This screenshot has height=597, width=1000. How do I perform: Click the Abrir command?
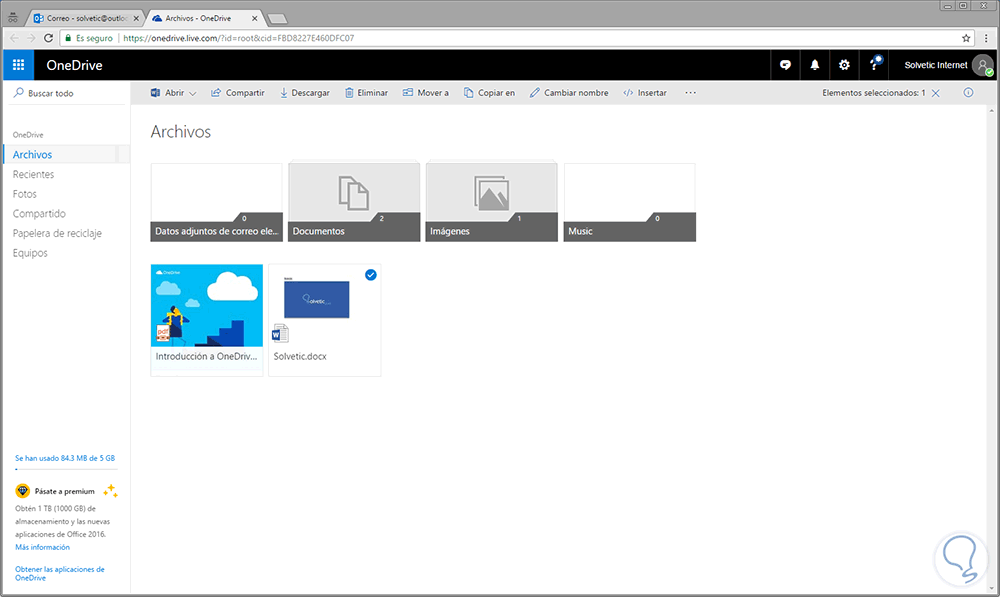coord(168,92)
